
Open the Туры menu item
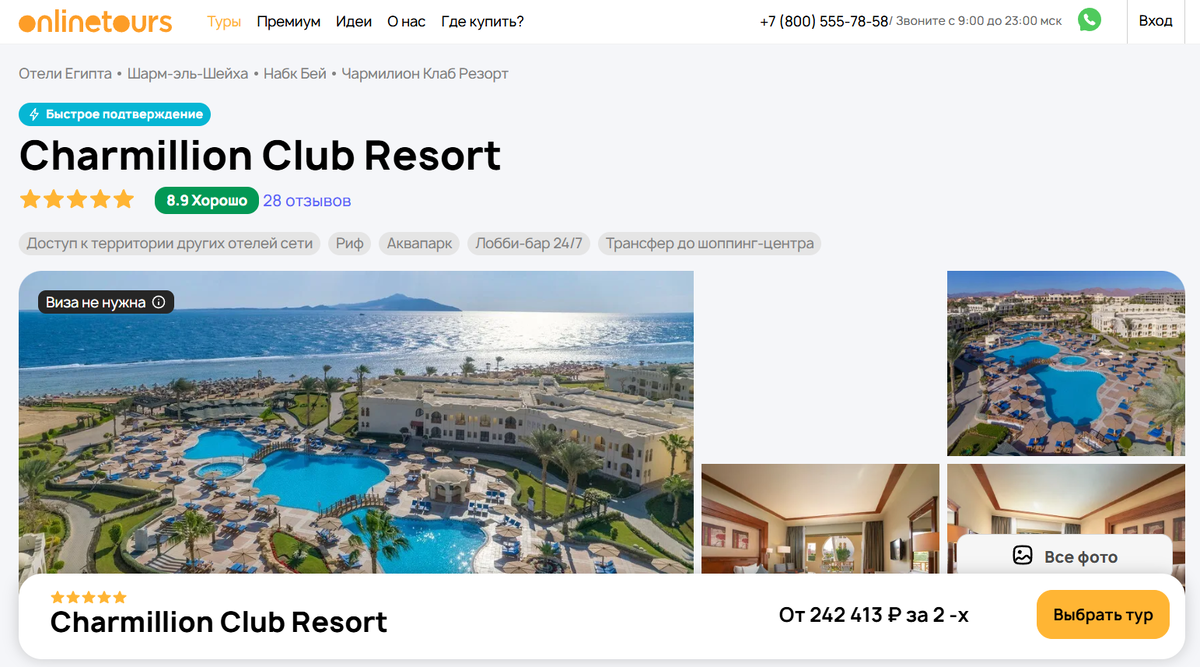coord(224,21)
